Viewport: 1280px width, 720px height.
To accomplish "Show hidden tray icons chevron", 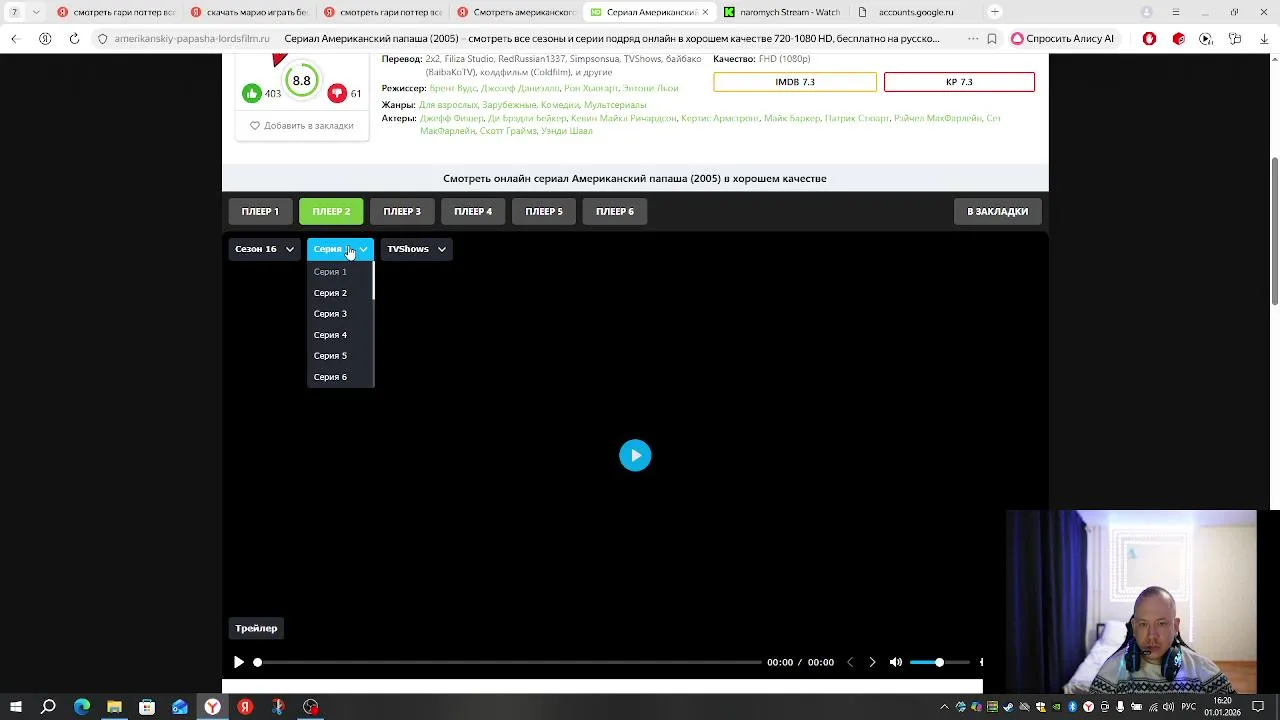I will [x=944, y=707].
